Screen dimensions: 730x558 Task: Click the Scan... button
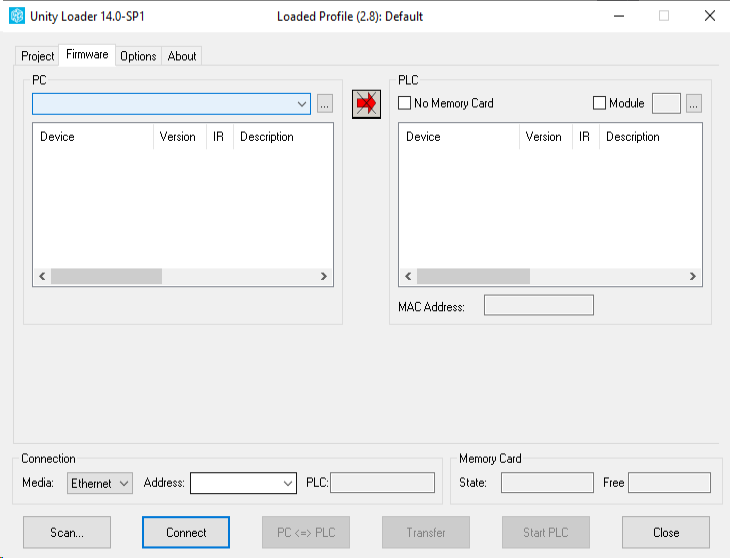tap(67, 532)
